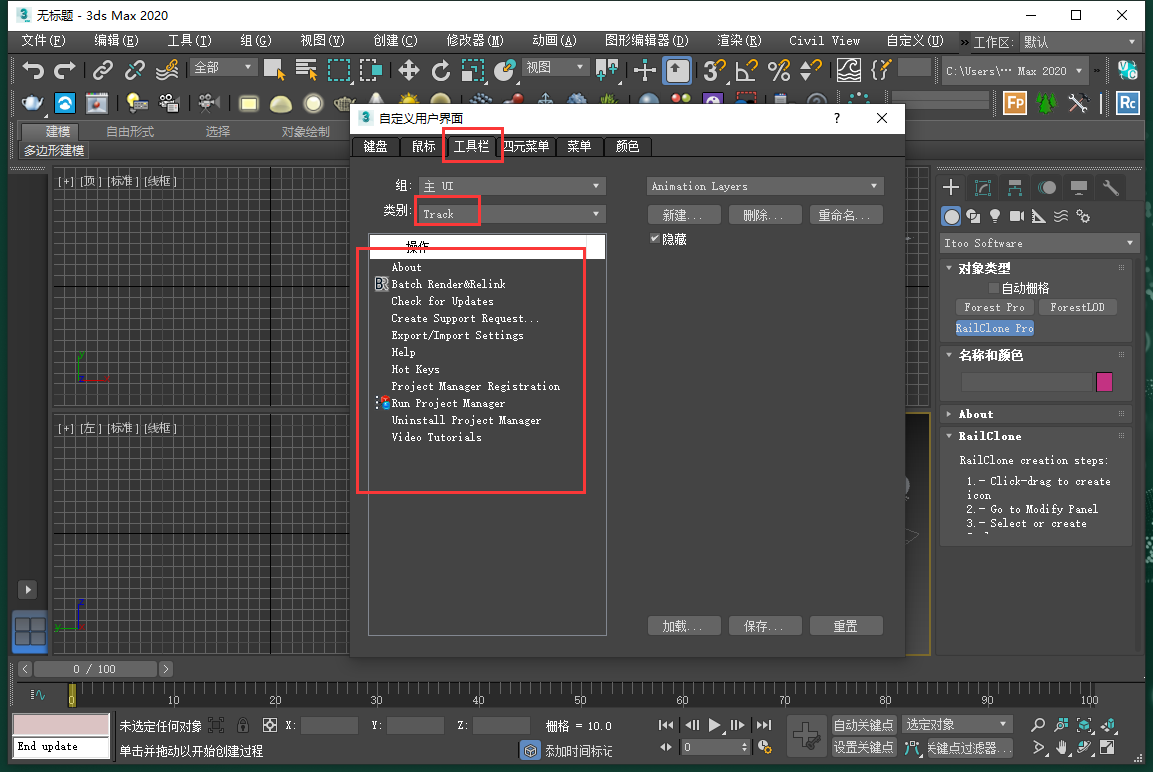The height and width of the screenshot is (772, 1153).
Task: Open the 全部 selection filter dropdown
Action: pos(224,68)
